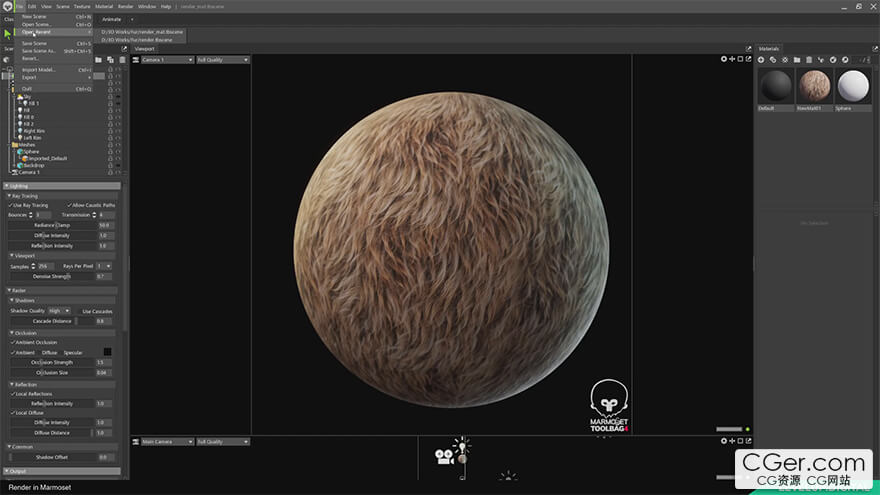Screen dimensions: 880x495
Task: Click the Animate button
Action: click(x=111, y=19)
